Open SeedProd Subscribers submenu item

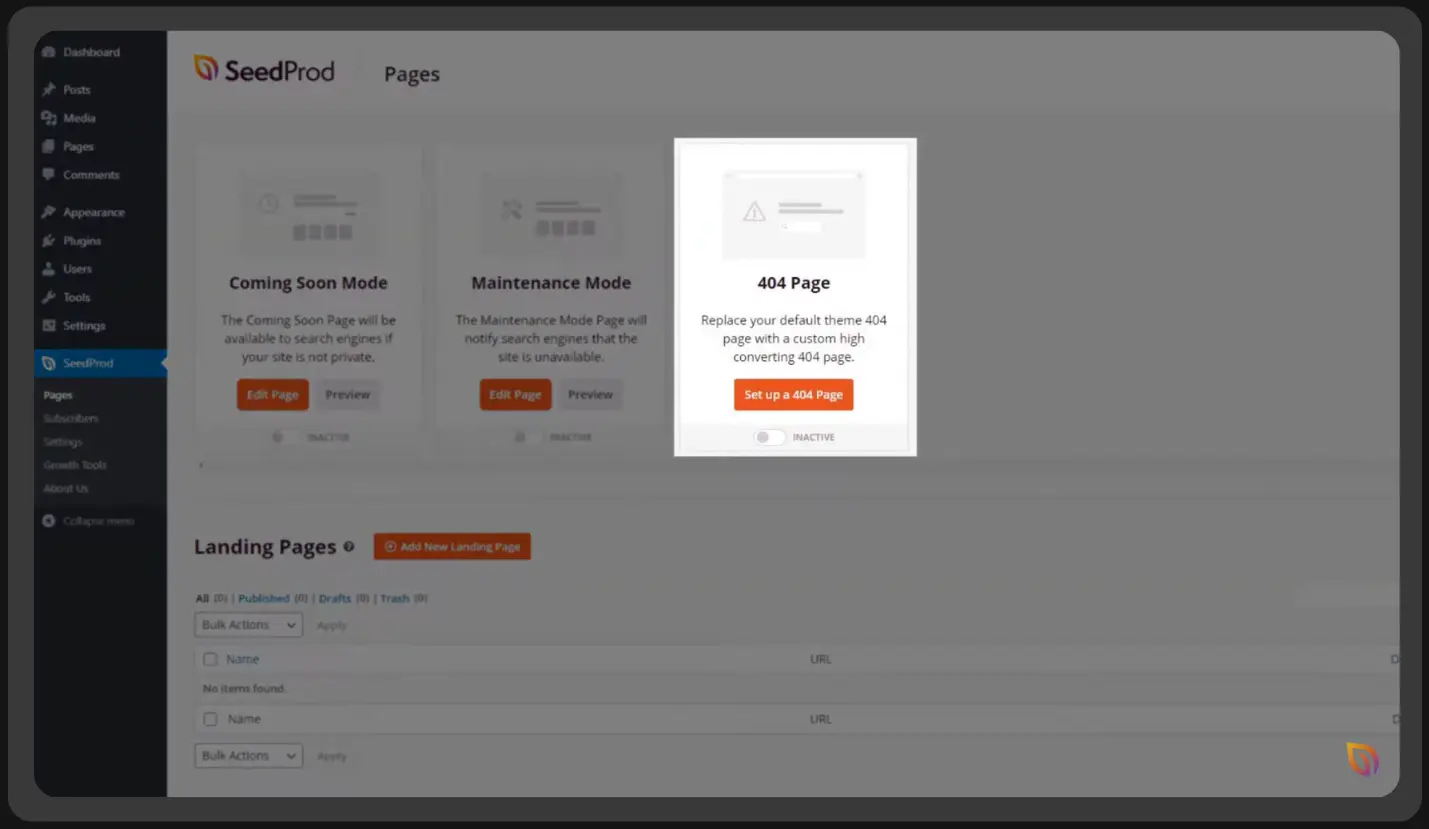point(70,418)
